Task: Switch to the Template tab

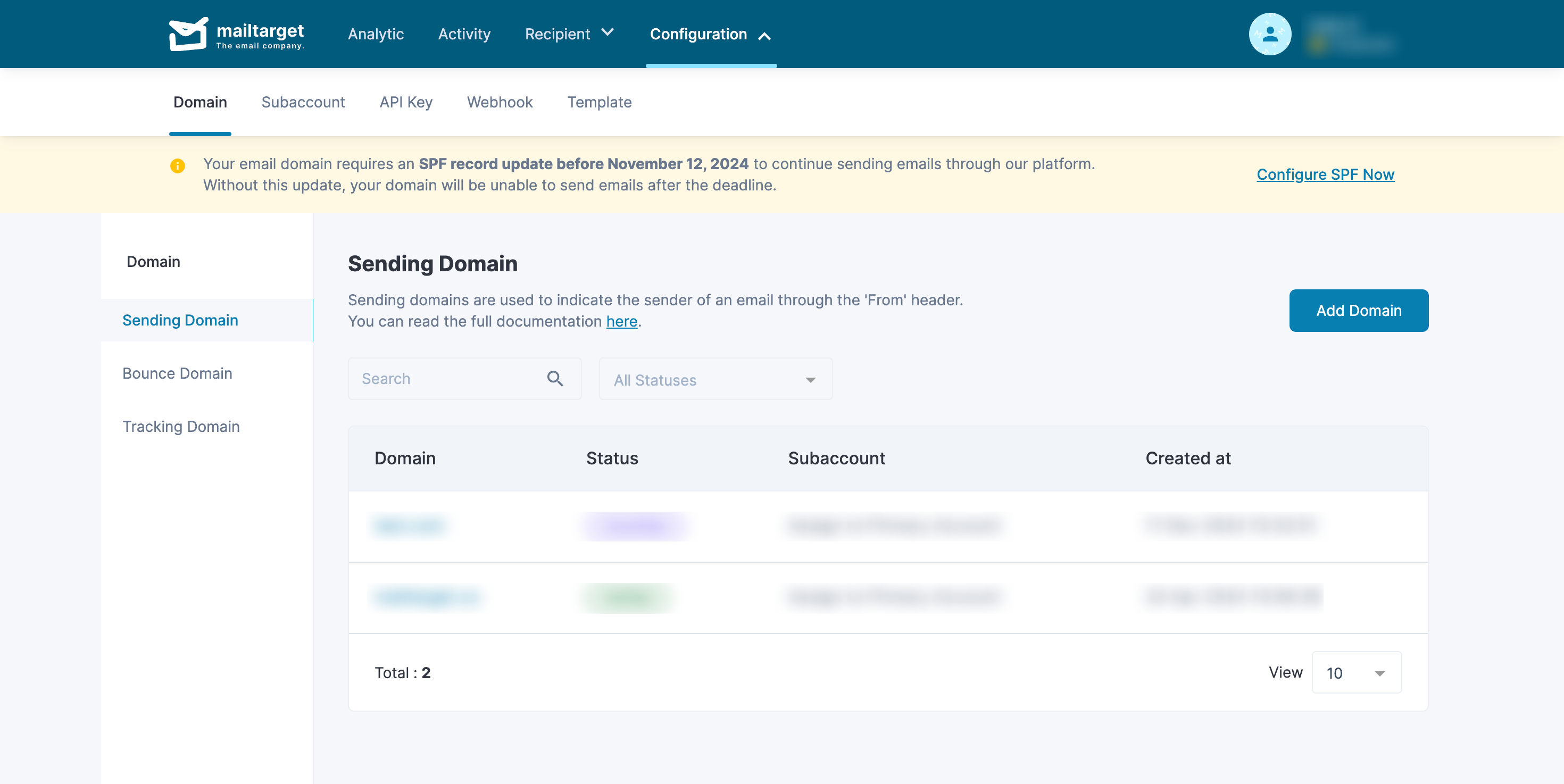Action: (599, 102)
